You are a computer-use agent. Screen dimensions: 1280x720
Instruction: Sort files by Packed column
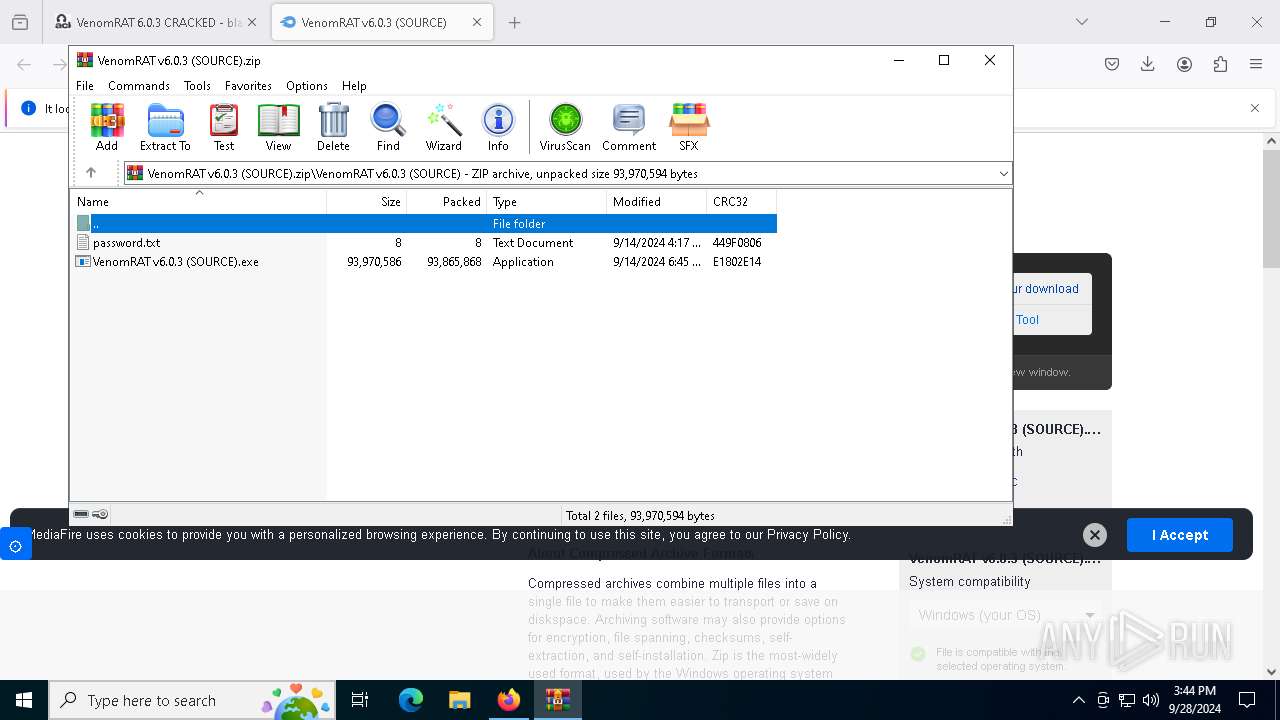(446, 201)
